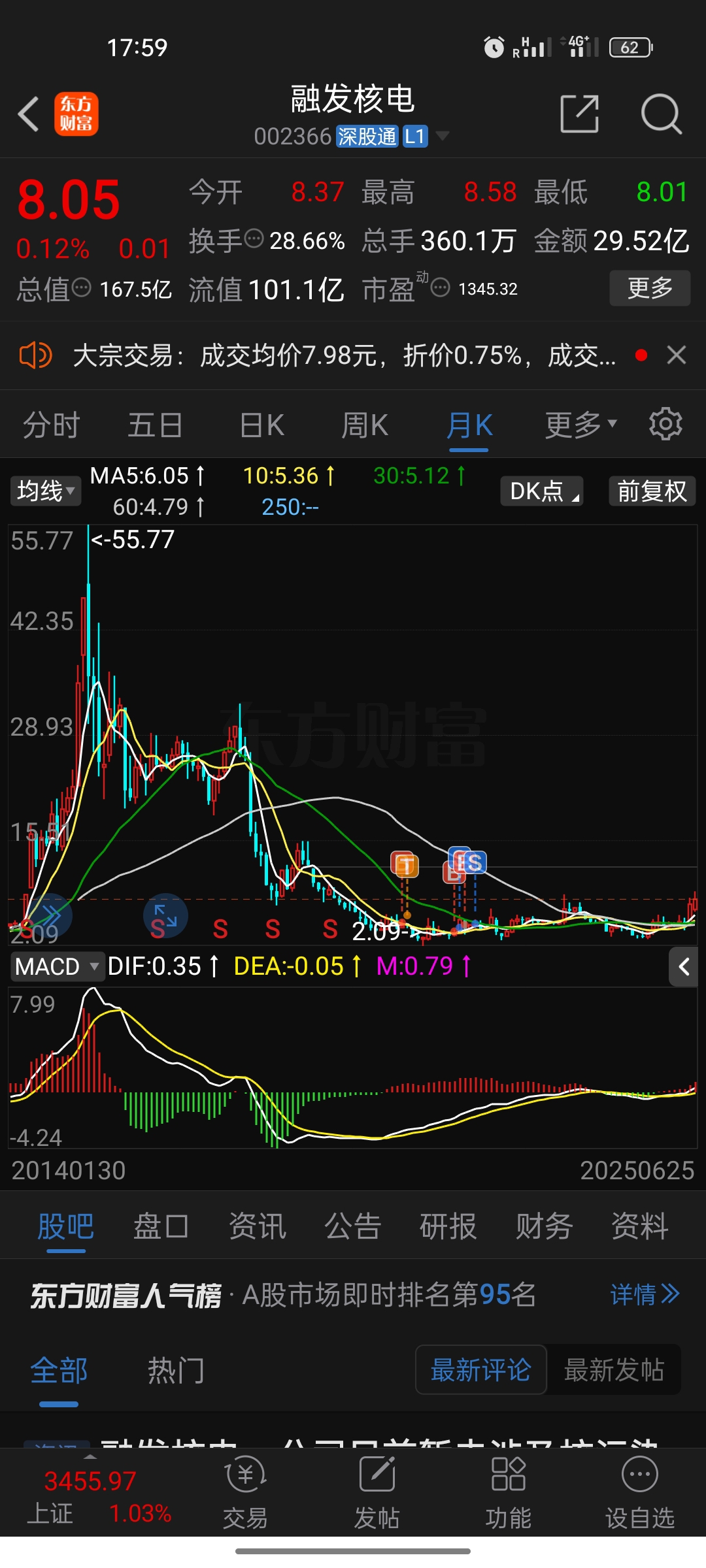
Task: Tap info icon beside 总值
Action: [81, 287]
